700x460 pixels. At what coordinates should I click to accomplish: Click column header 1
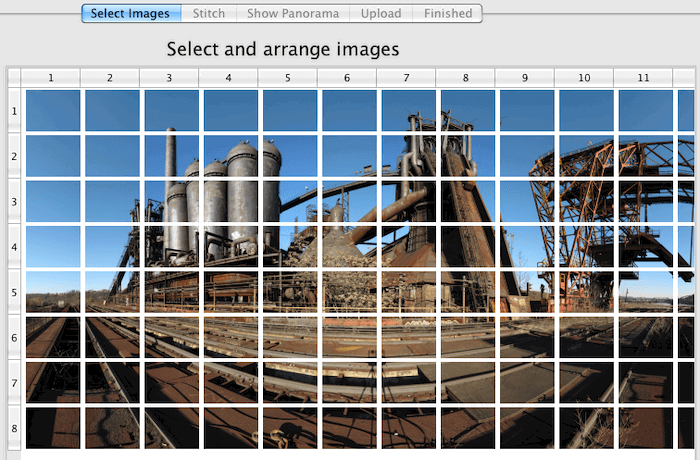(x=51, y=78)
